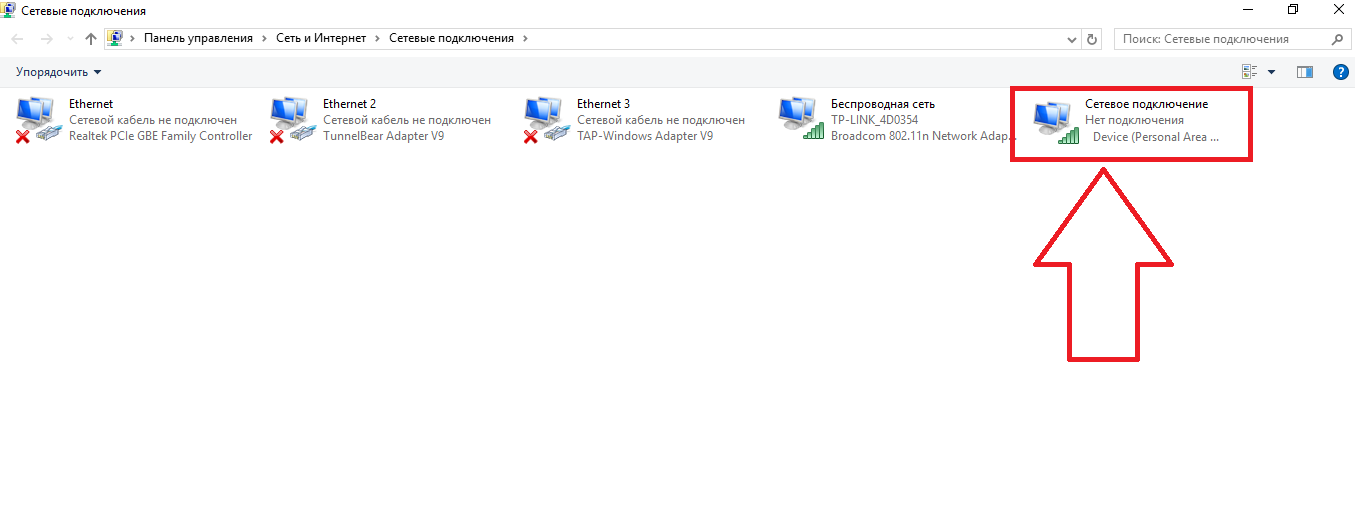Open the Упорядочить dropdown menu
1355x516 pixels.
coord(58,72)
